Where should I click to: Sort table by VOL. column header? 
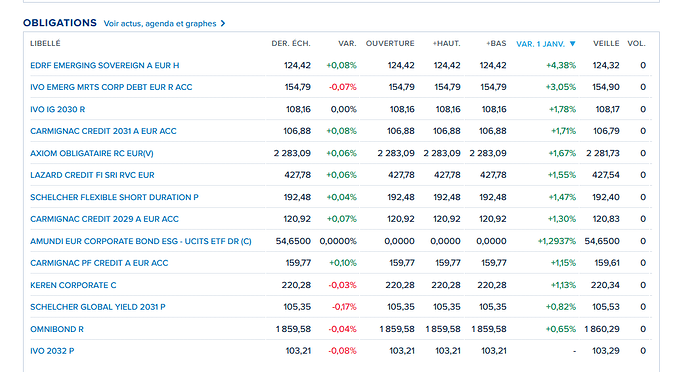(x=636, y=43)
